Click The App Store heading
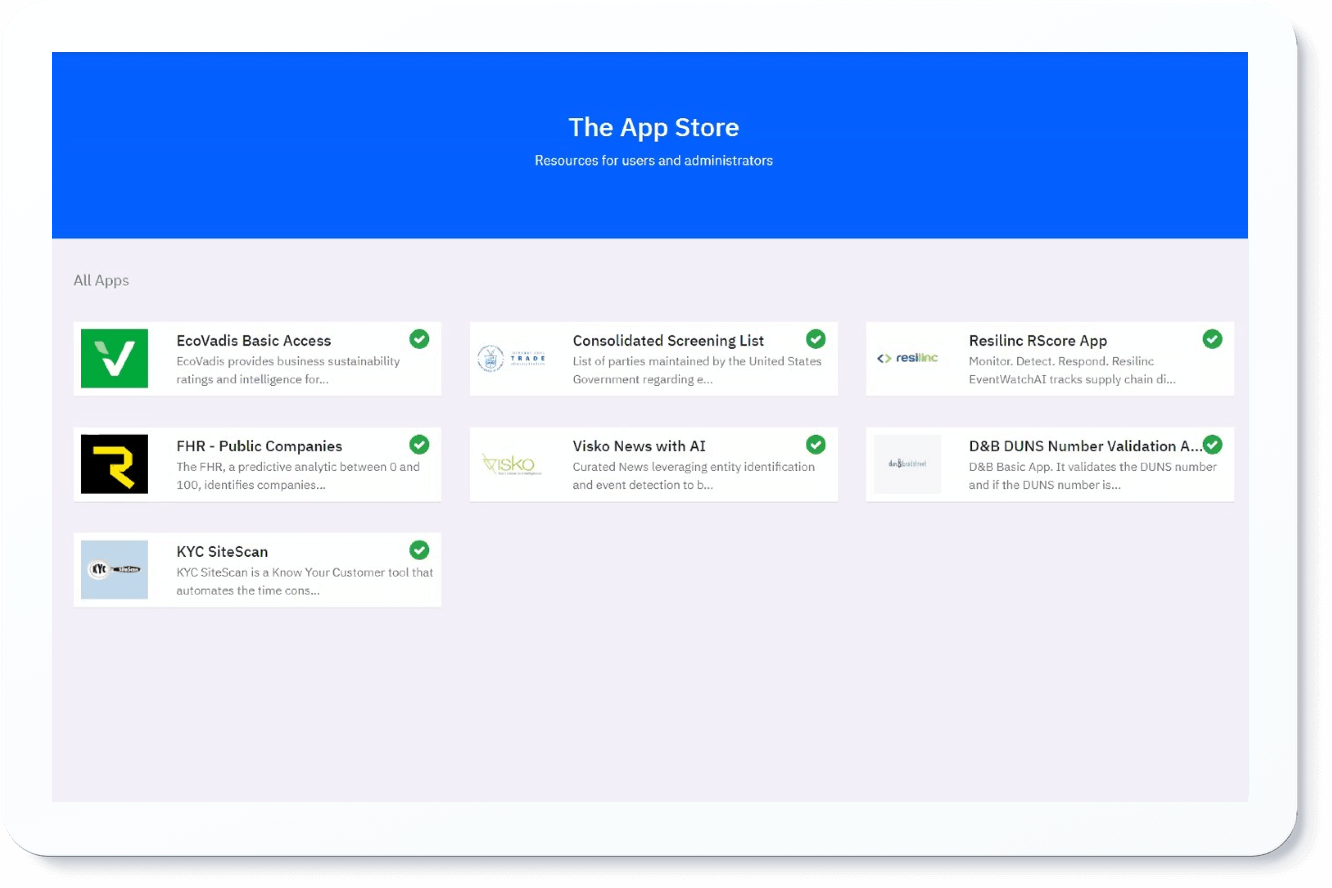Viewport: 1332px width, 888px height. [654, 127]
